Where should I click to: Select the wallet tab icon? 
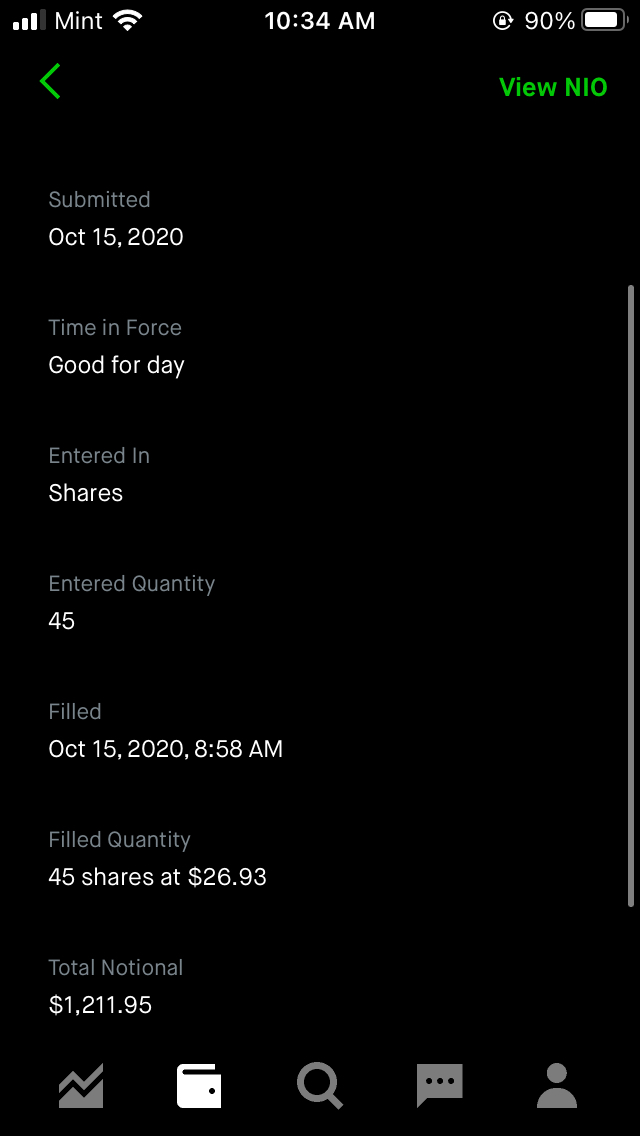tap(199, 1085)
